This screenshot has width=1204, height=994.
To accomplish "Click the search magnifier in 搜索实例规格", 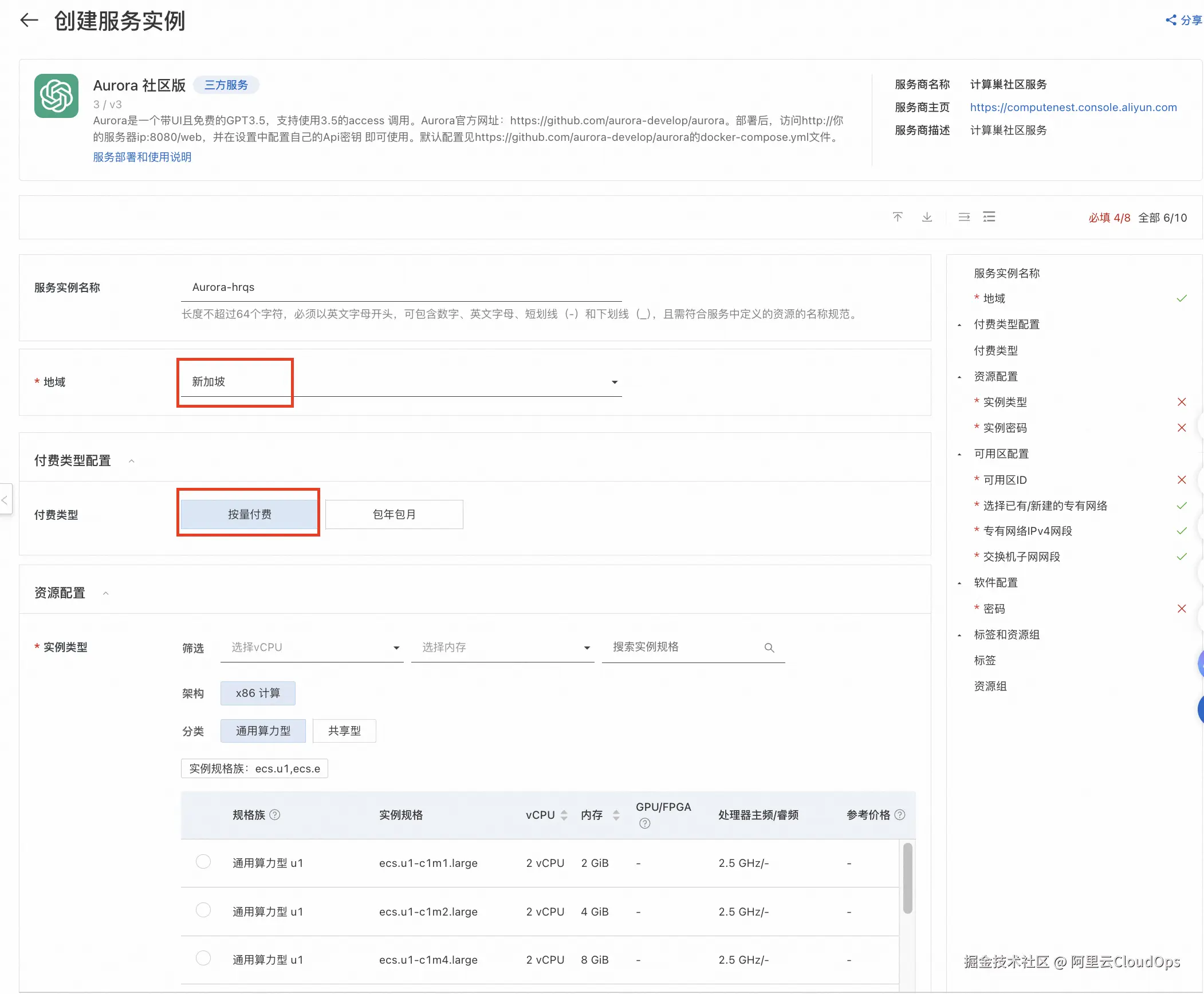I will 769,648.
